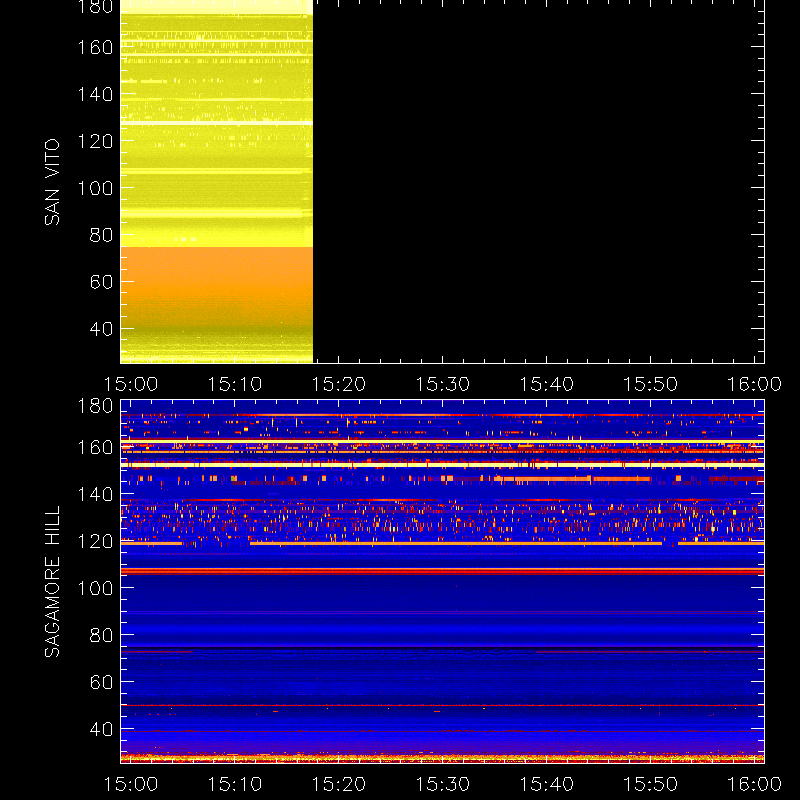This screenshot has height=800, width=800.
Task: Select the 80 tick label on San Vito axis
Action: click(101, 235)
